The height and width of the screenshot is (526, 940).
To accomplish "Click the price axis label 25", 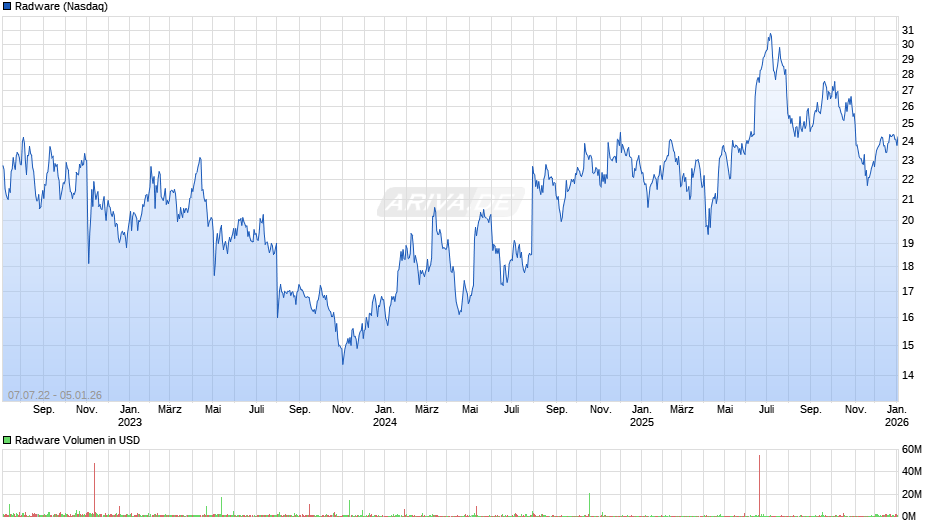I will (908, 124).
